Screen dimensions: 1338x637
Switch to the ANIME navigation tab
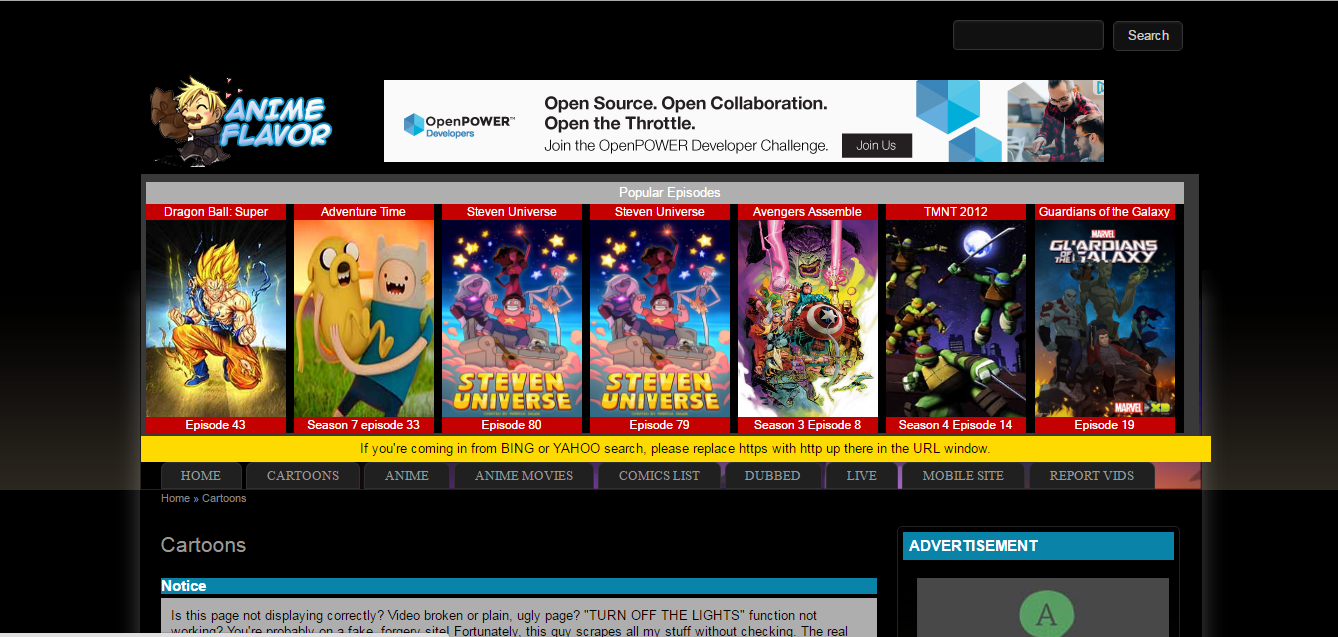407,476
